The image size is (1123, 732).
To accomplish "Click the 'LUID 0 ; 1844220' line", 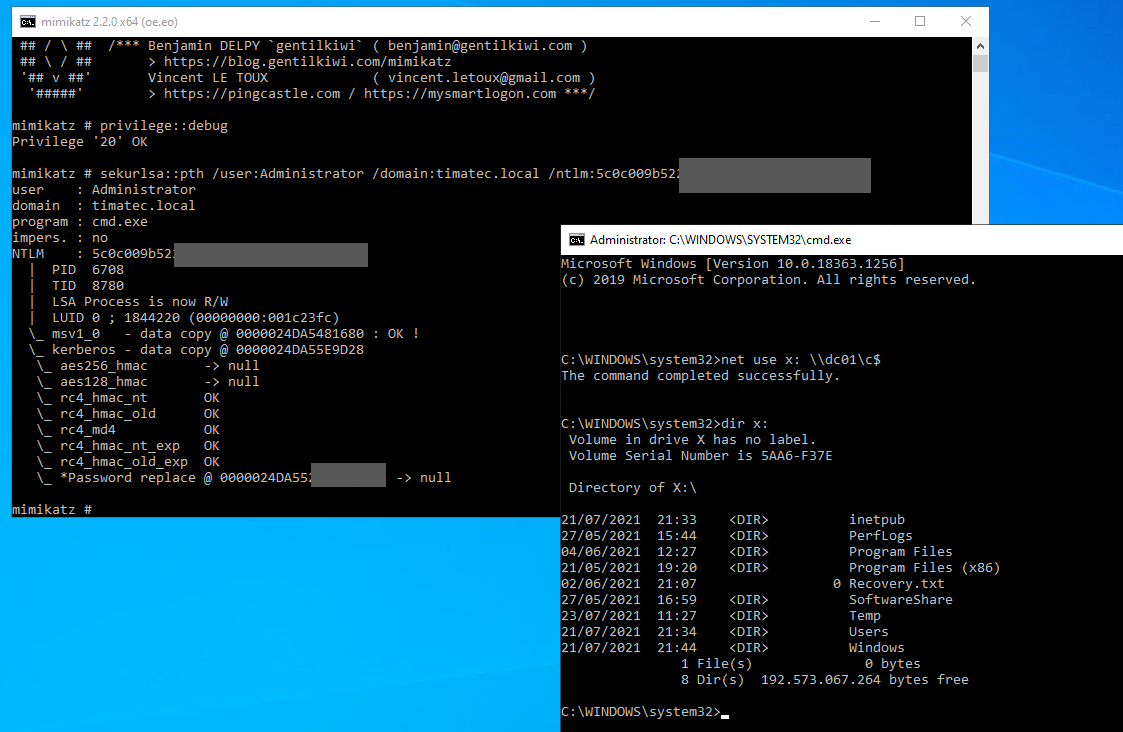I will [x=196, y=318].
